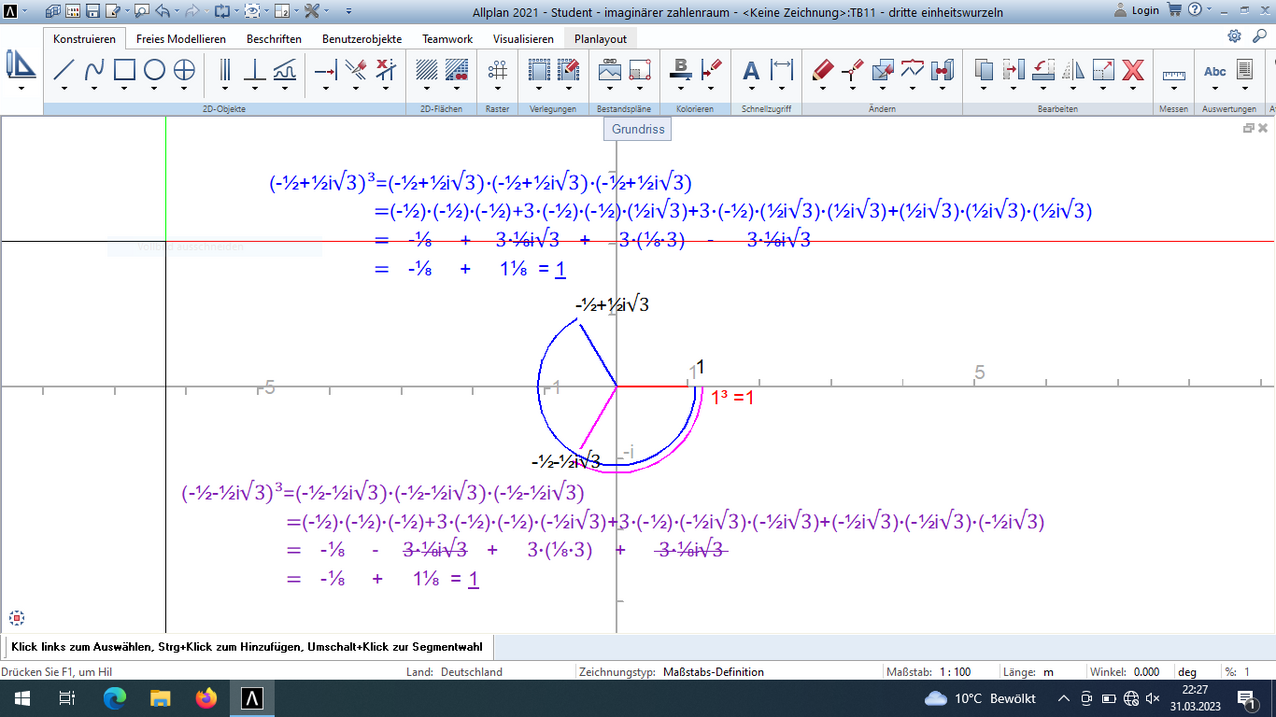This screenshot has height=717, width=1276.
Task: Click the Pattern fill icon
Action: tap(457, 70)
